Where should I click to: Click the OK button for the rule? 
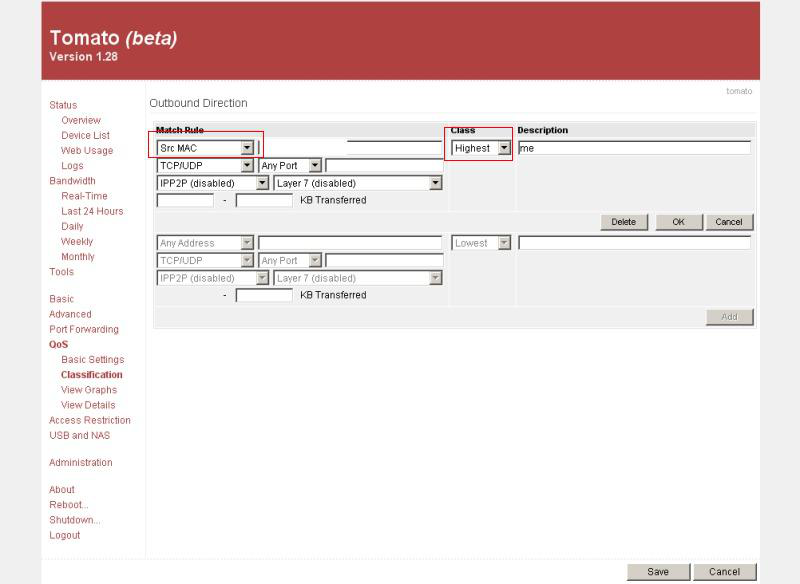click(679, 222)
